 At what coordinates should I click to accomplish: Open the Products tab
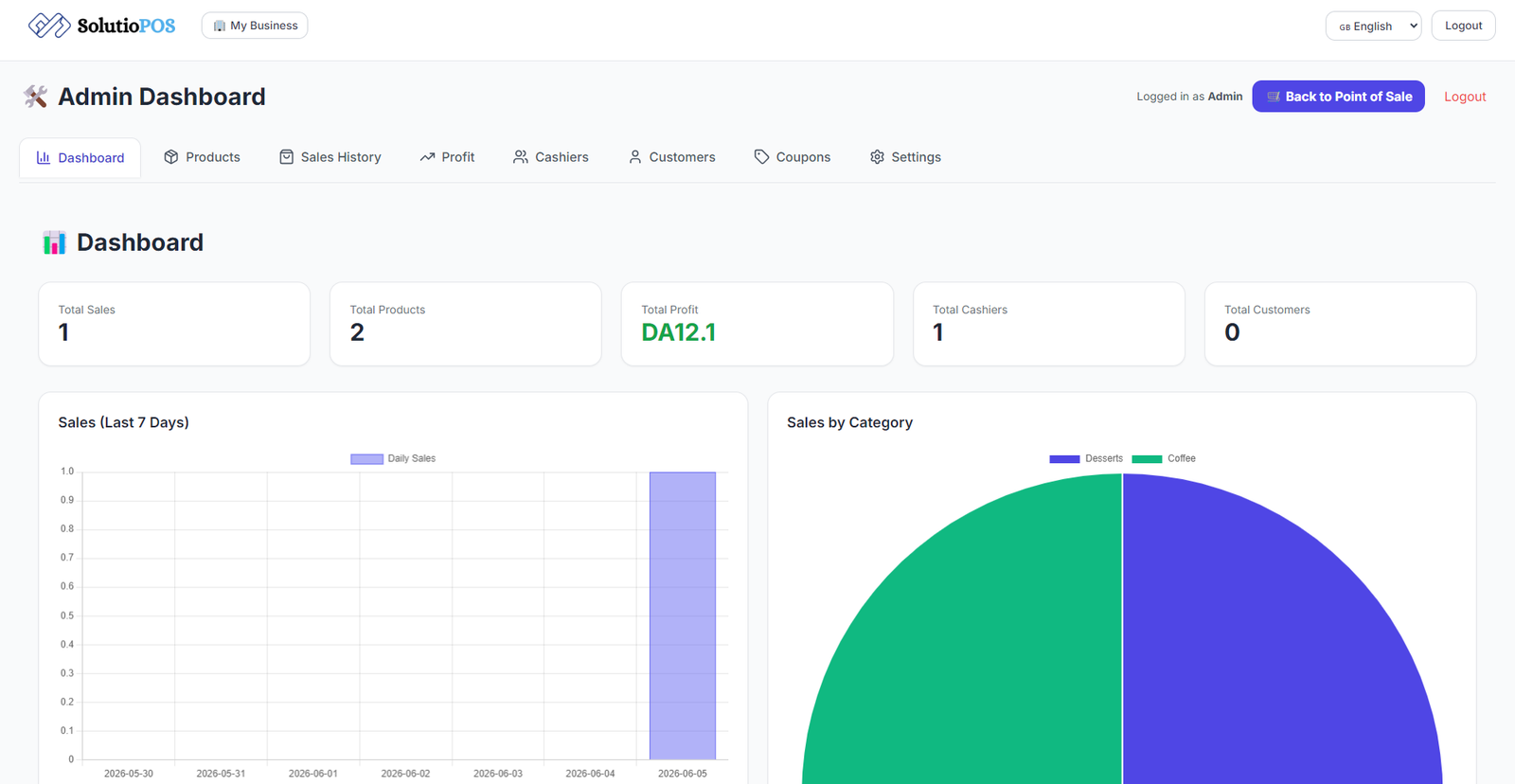coord(202,157)
